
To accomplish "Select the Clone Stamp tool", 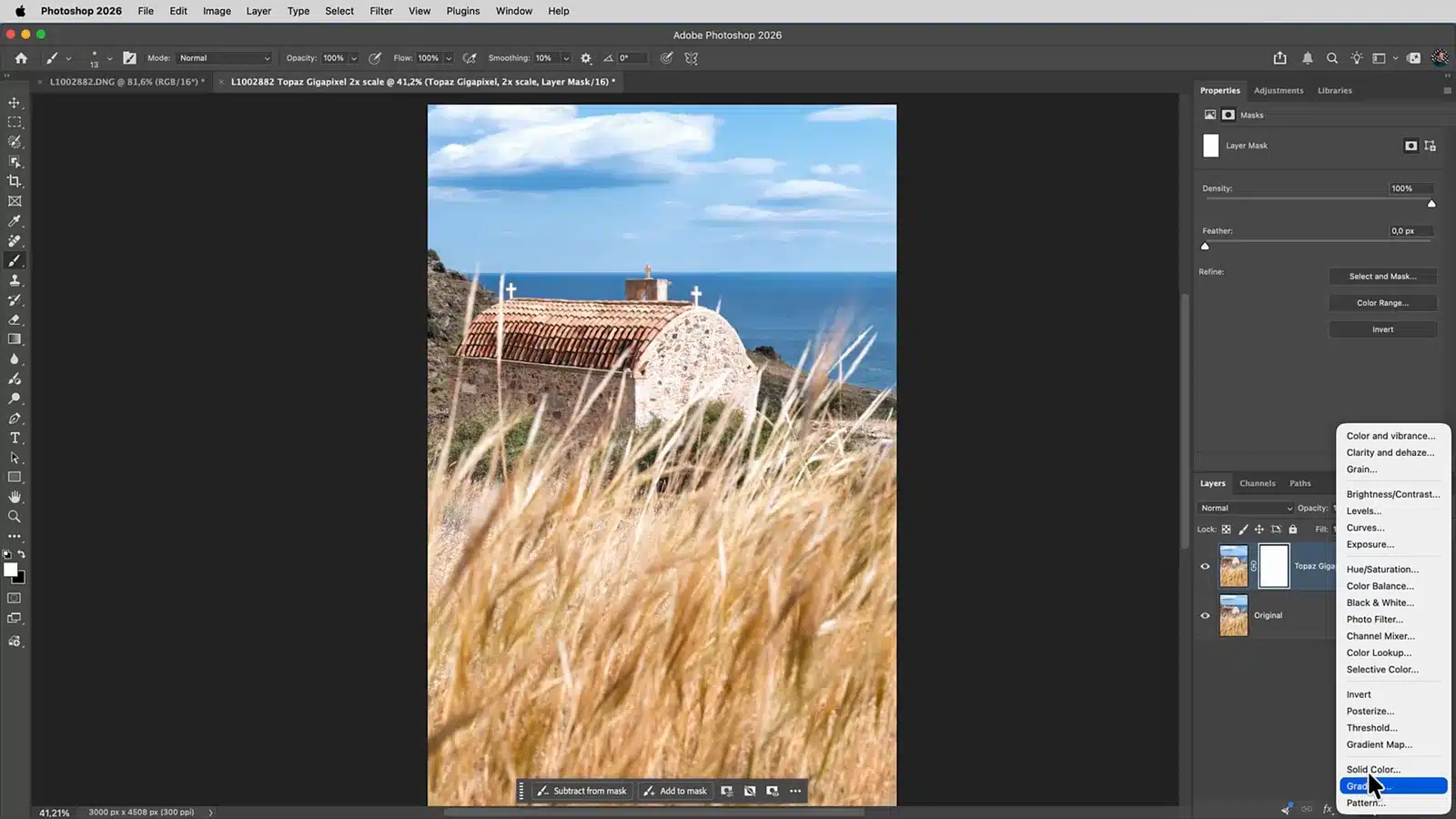I will coord(15,280).
